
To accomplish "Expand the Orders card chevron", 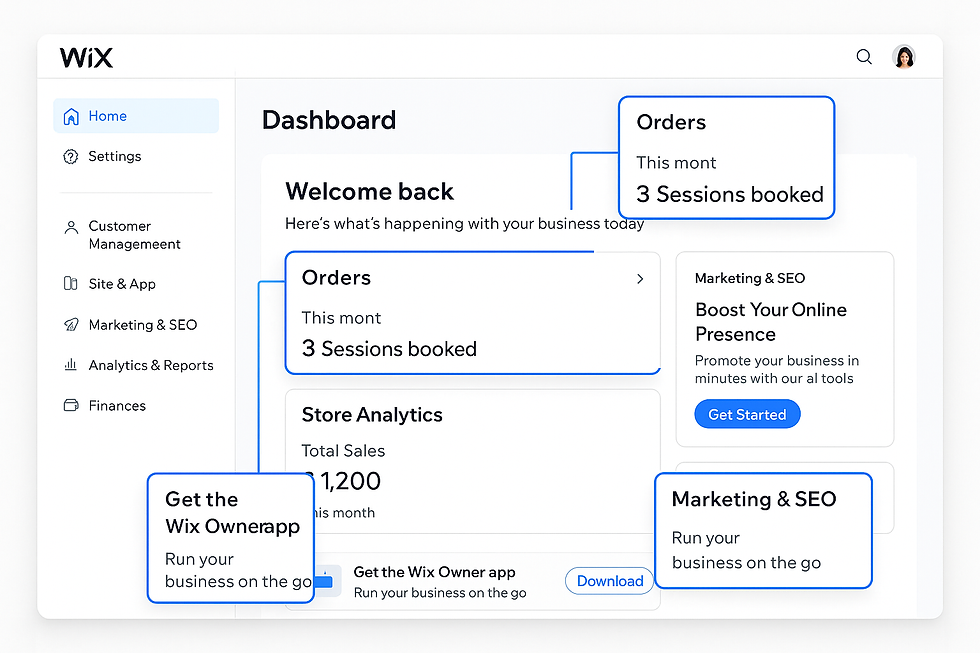I will (640, 279).
